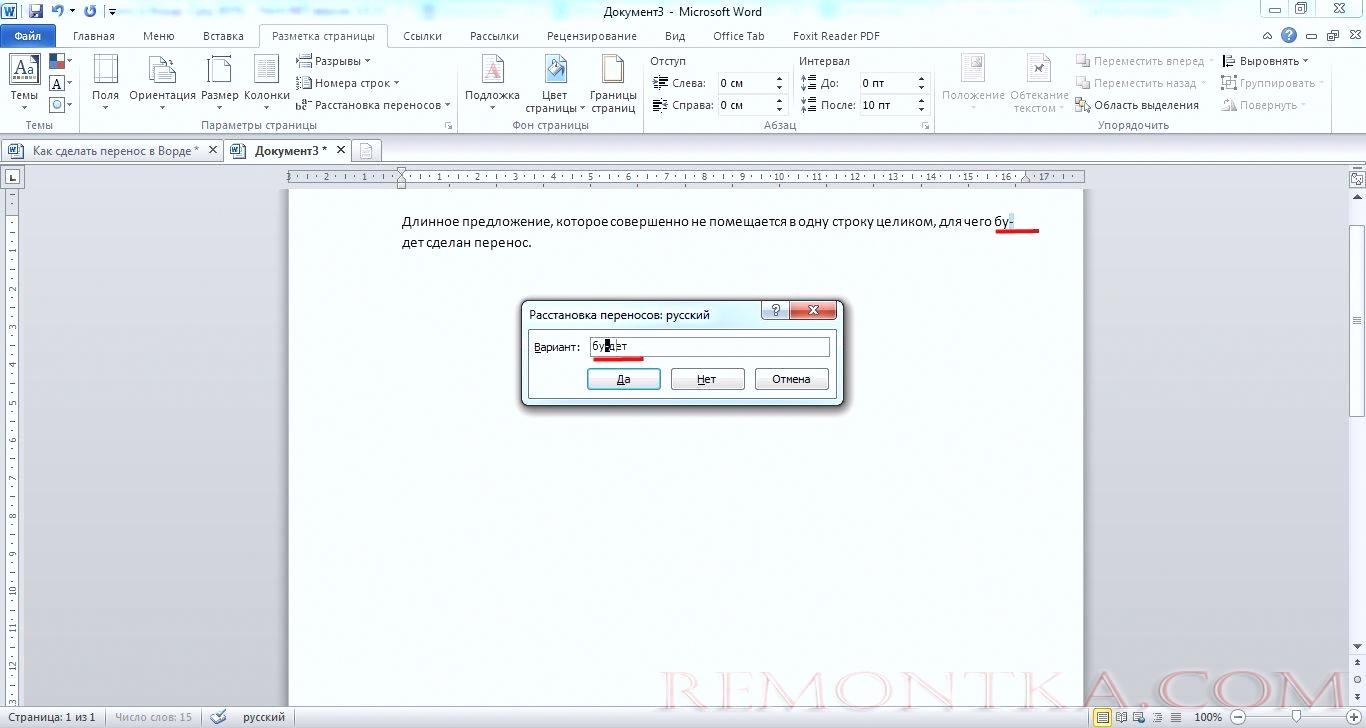Image resolution: width=1366 pixels, height=728 pixels.
Task: Expand the Расстановка переносов dropdown
Action: (374, 105)
